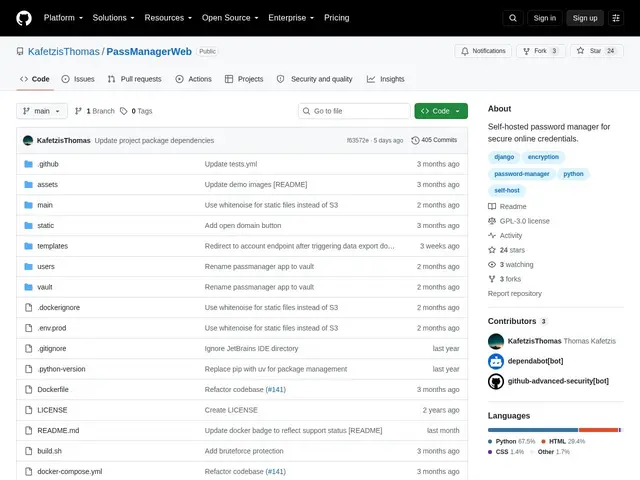Open the templates folder icon
640x480 pixels.
tap(28, 246)
